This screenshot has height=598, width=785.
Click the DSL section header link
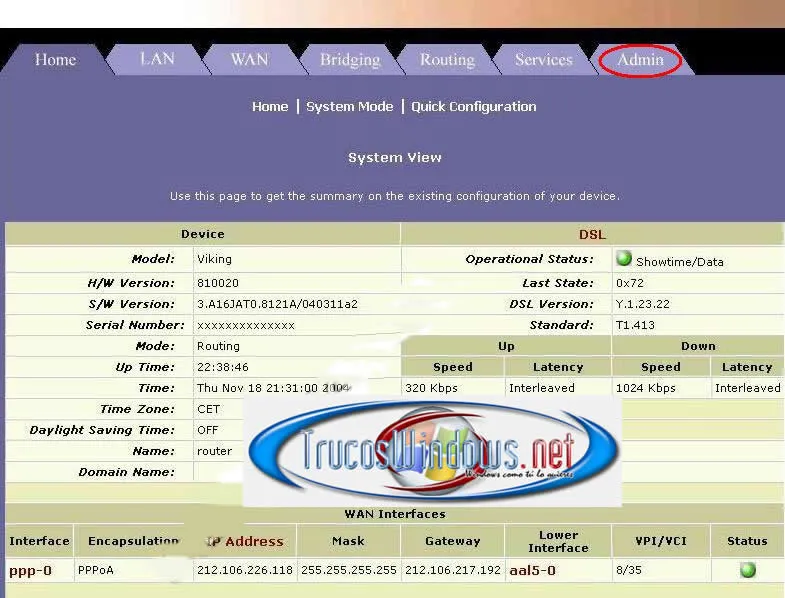pos(592,234)
